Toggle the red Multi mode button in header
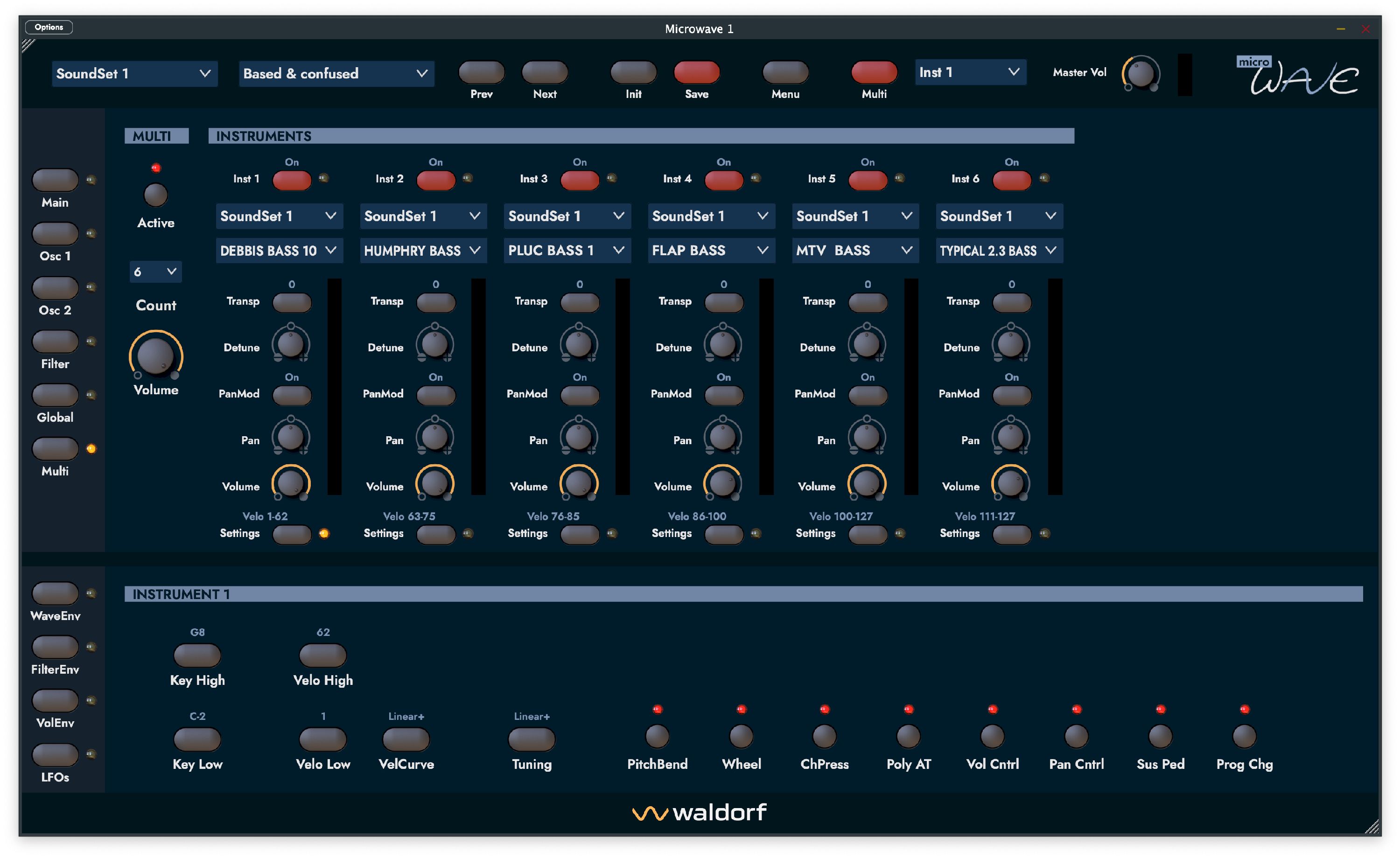The height and width of the screenshot is (858, 1400). click(874, 72)
